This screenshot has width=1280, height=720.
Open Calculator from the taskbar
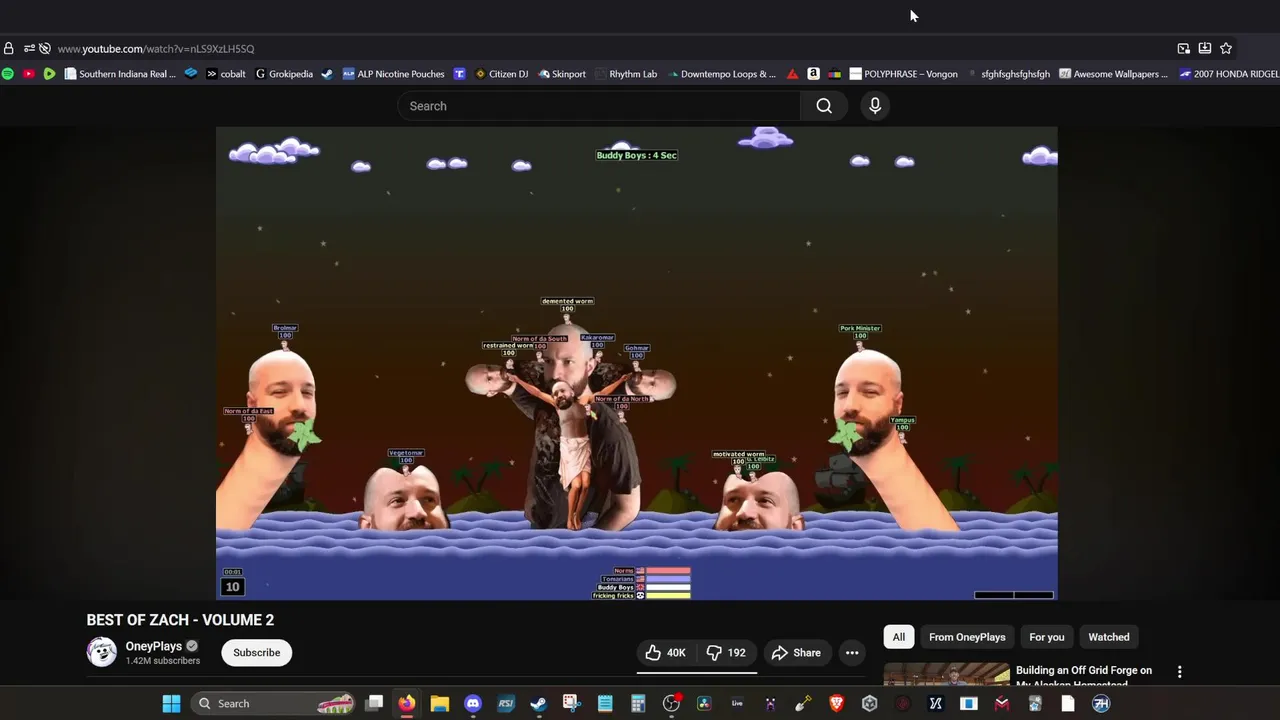pyautogui.click(x=638, y=704)
